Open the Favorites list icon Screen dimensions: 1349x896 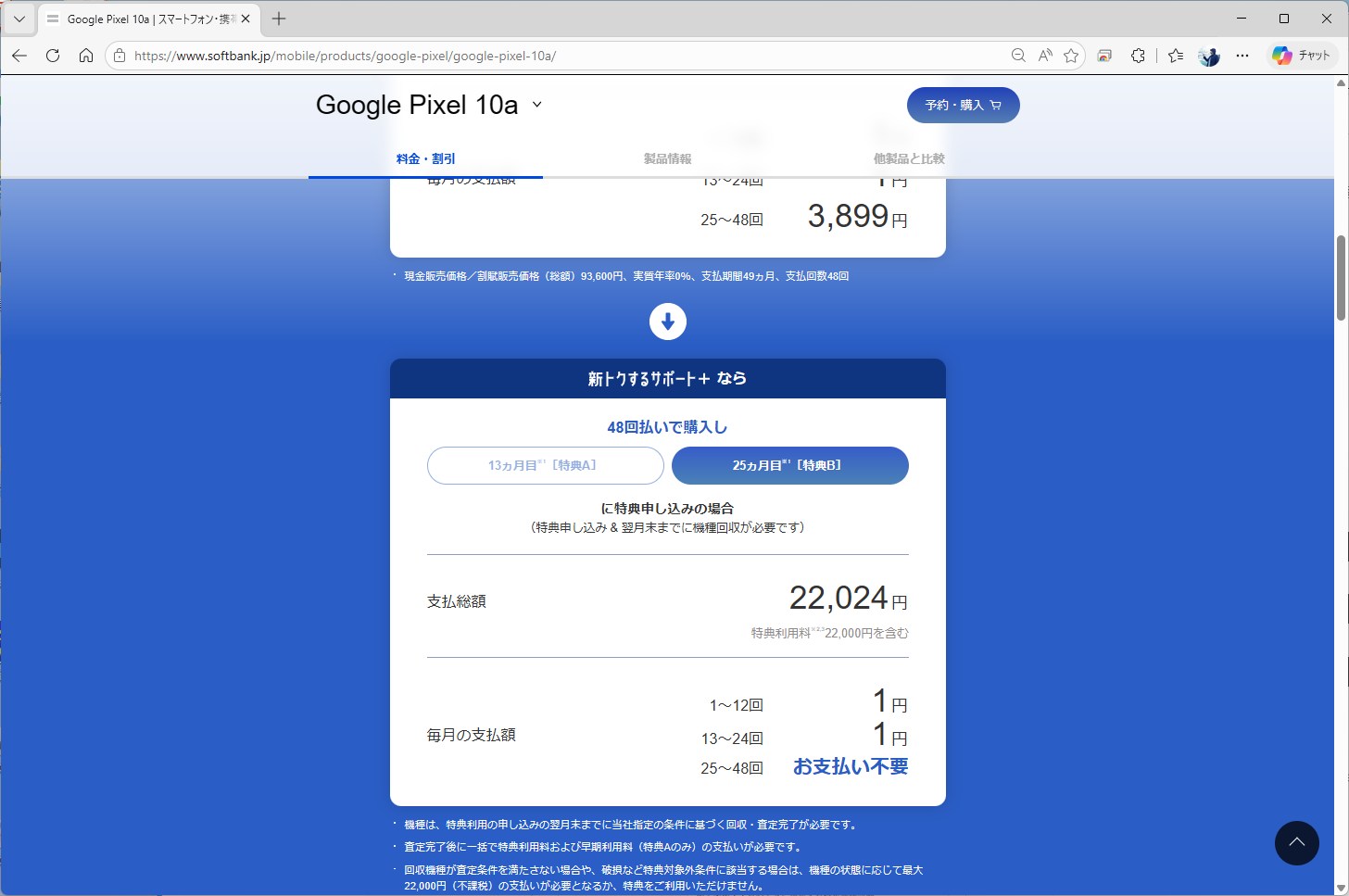tap(1175, 56)
